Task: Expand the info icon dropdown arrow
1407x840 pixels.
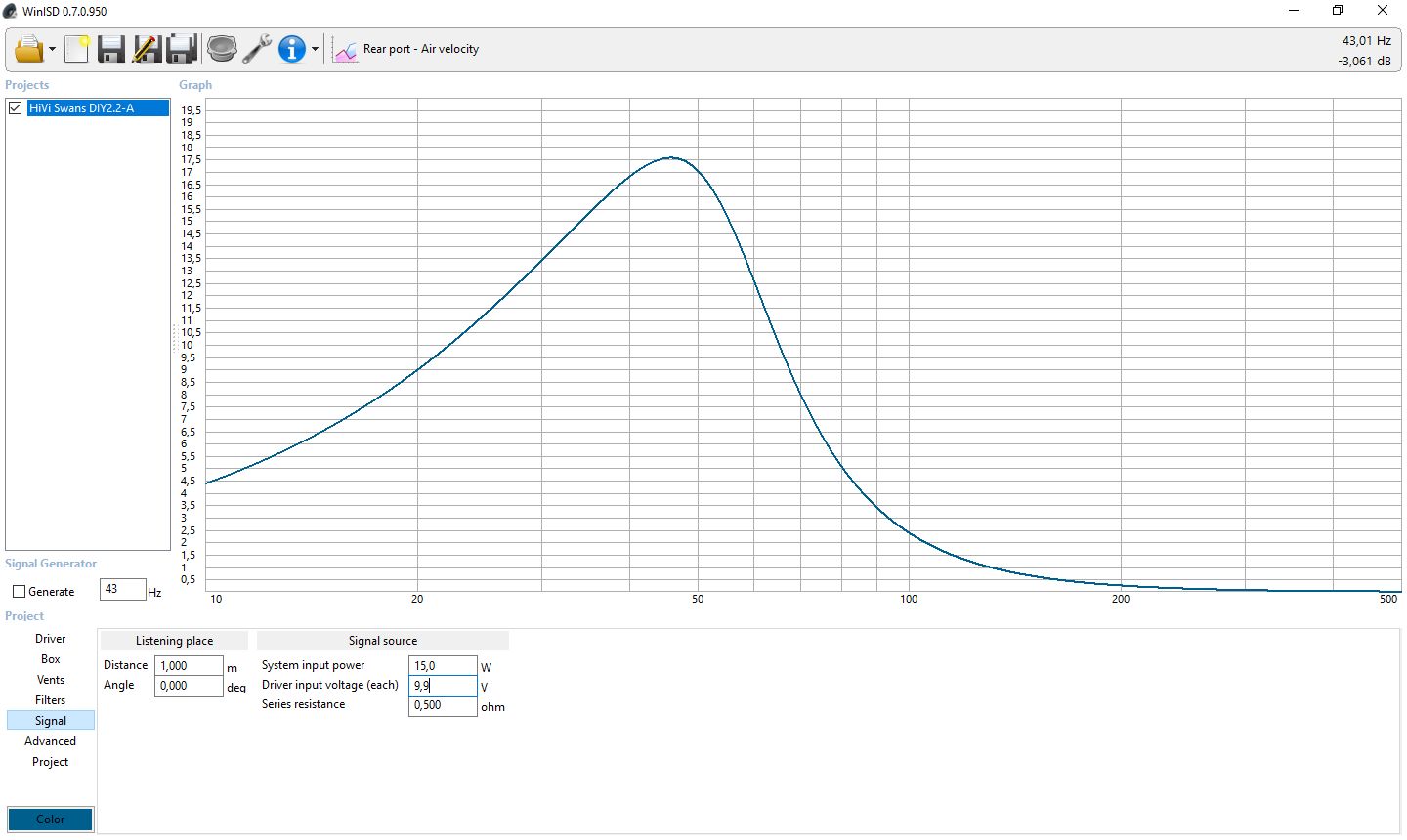Action: click(x=315, y=50)
